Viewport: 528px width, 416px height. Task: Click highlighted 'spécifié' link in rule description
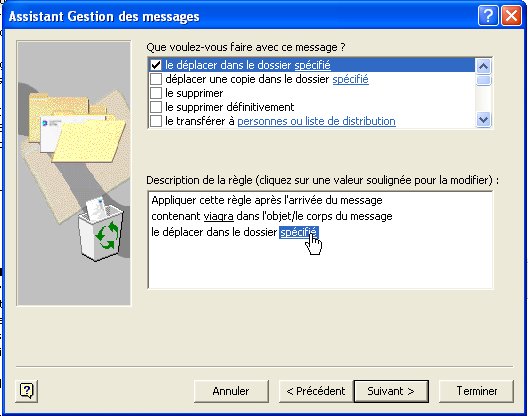point(299,232)
